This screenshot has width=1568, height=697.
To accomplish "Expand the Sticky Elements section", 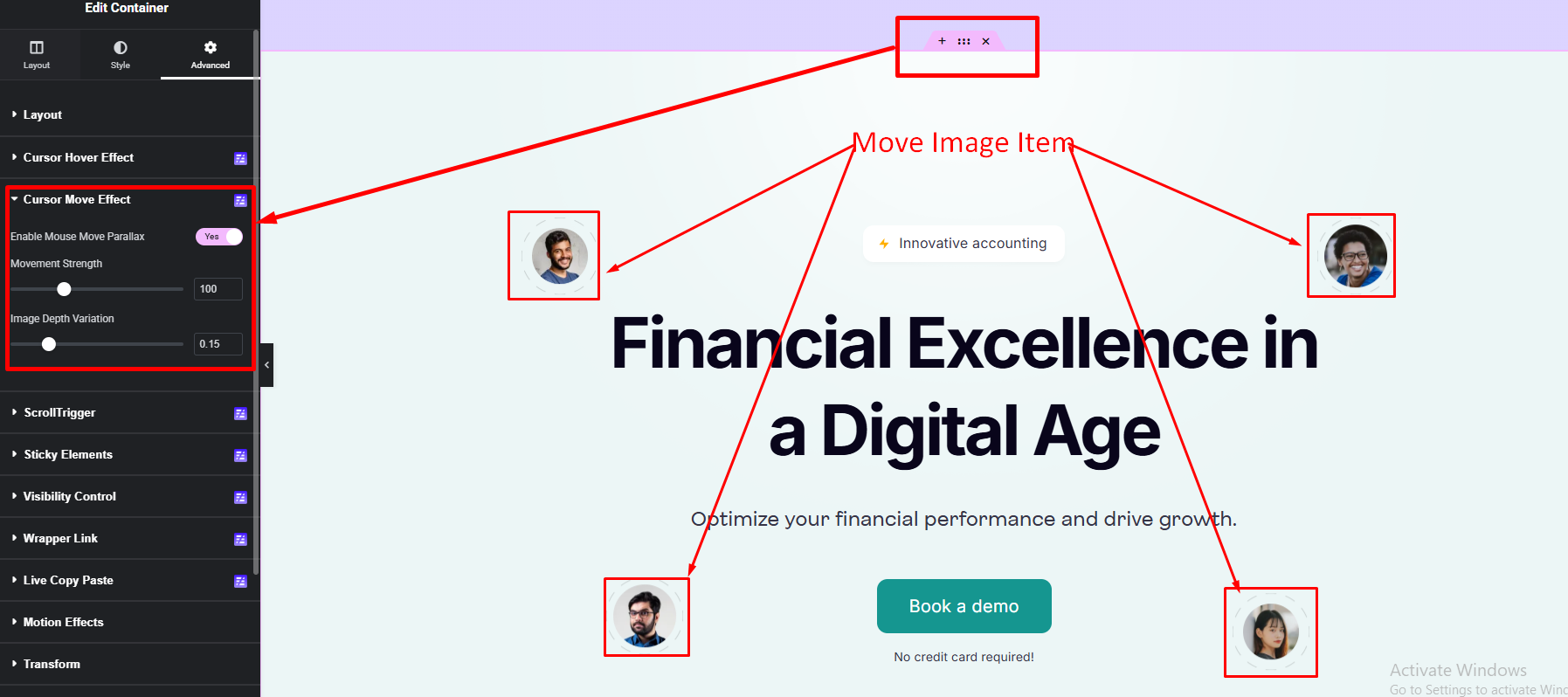I will pos(68,455).
